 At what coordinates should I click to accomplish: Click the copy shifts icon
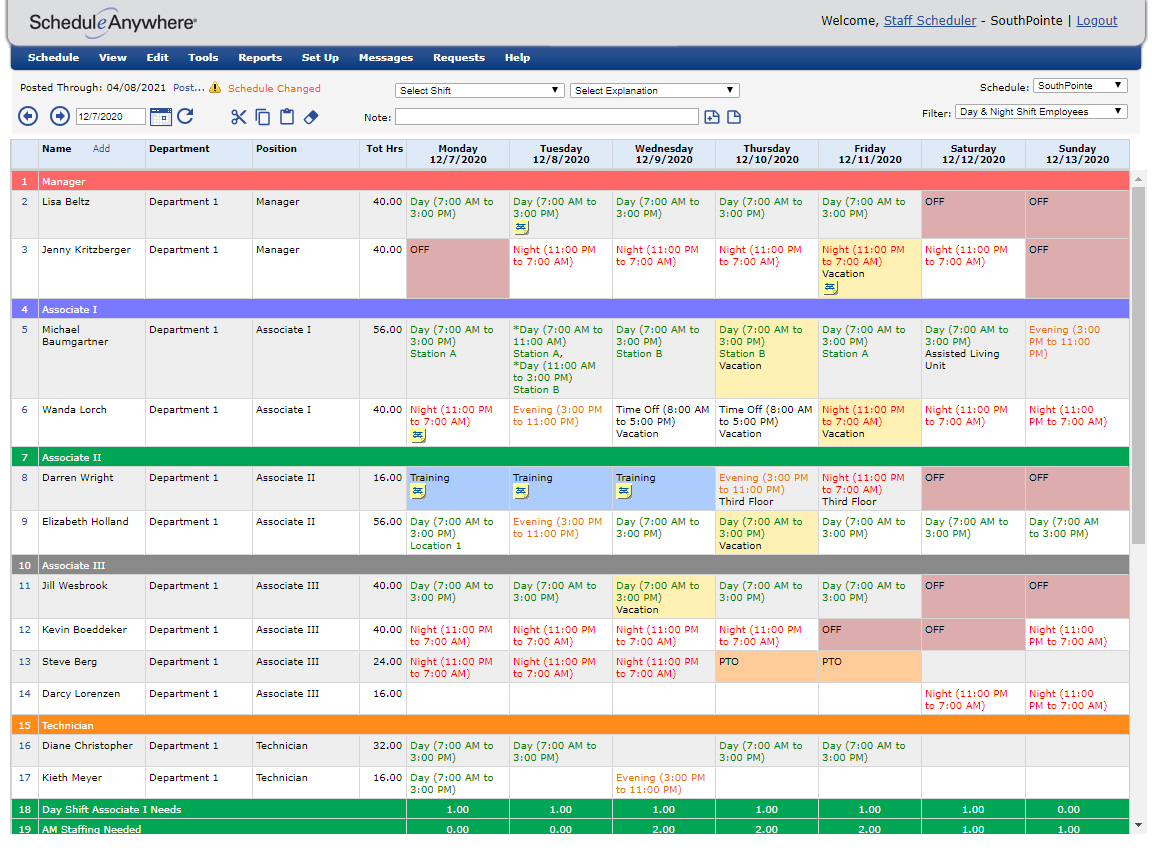262,117
